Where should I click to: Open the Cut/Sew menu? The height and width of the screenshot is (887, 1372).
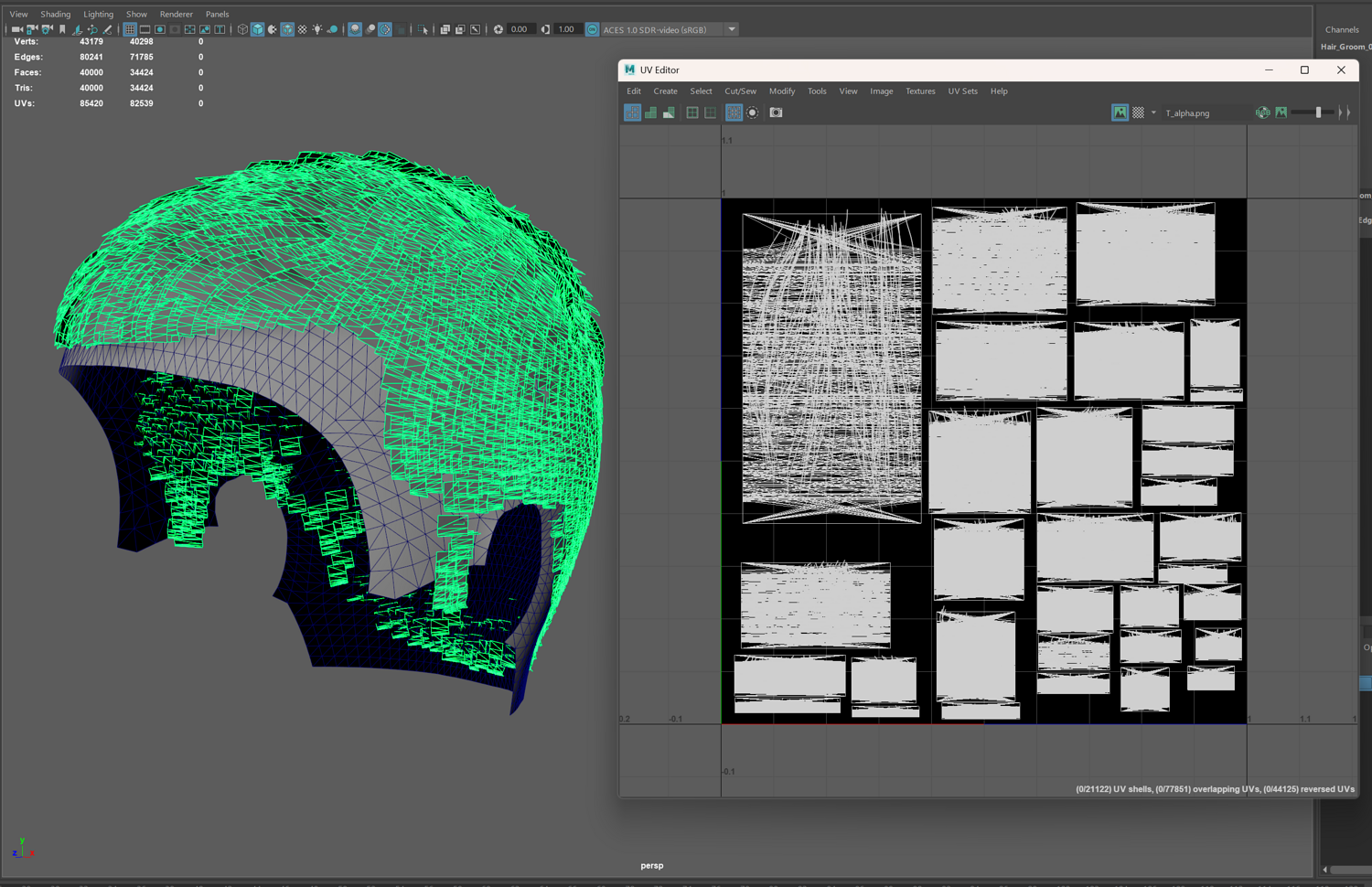click(x=740, y=91)
